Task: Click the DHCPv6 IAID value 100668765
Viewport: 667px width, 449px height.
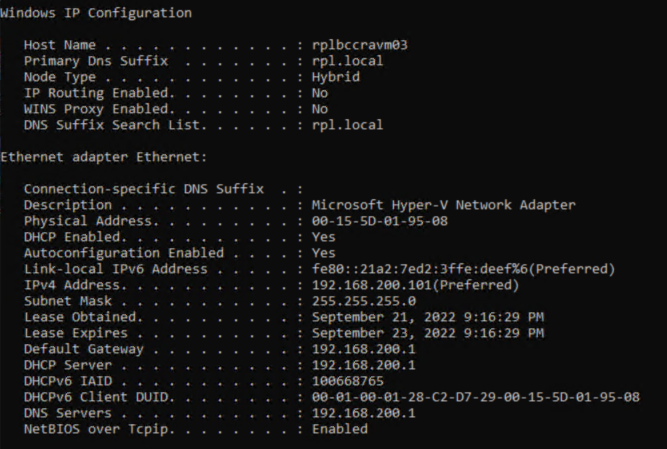Action: [348, 381]
